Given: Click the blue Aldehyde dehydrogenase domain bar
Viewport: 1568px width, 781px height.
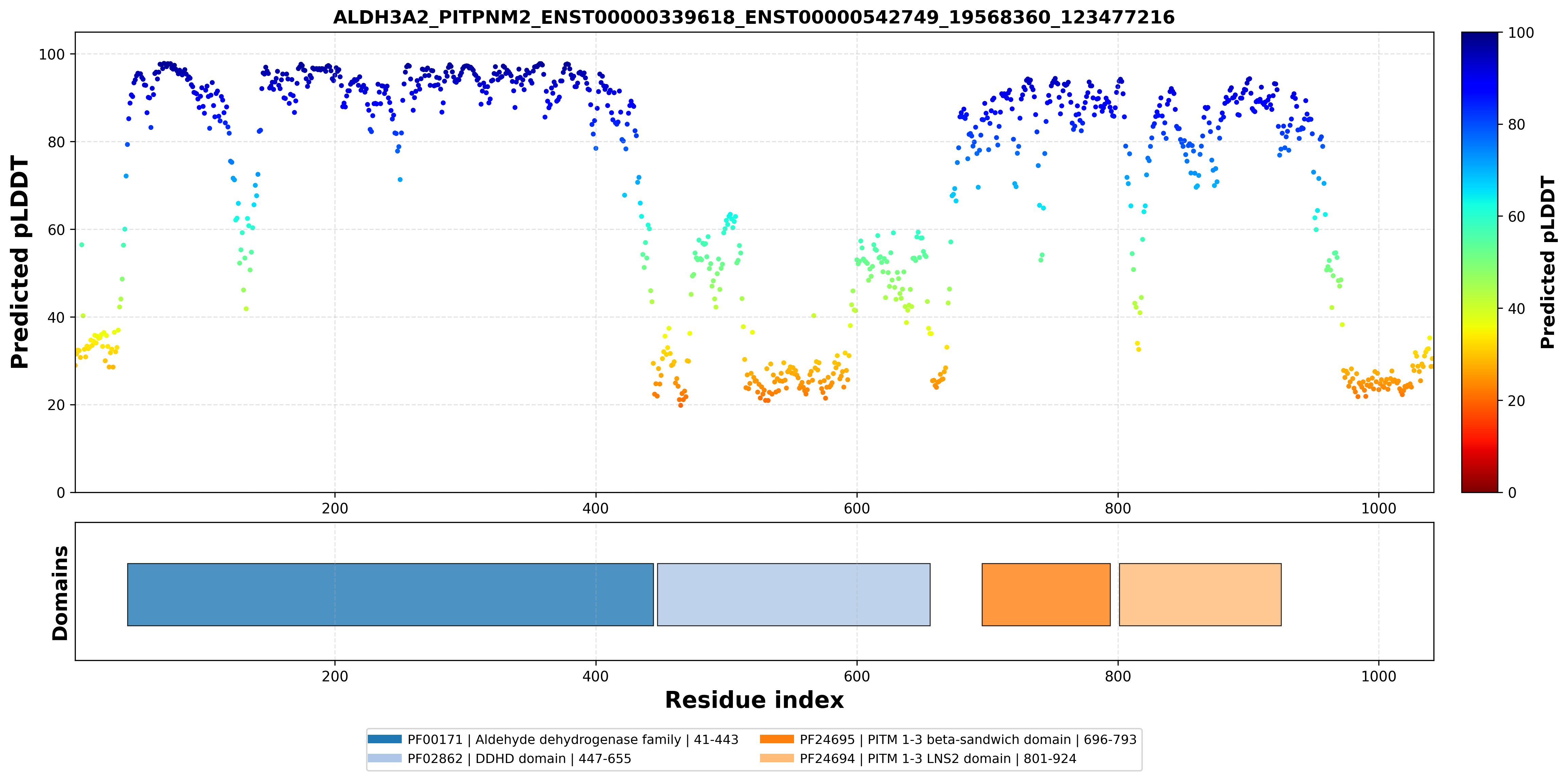Looking at the screenshot, I should pyautogui.click(x=390, y=594).
